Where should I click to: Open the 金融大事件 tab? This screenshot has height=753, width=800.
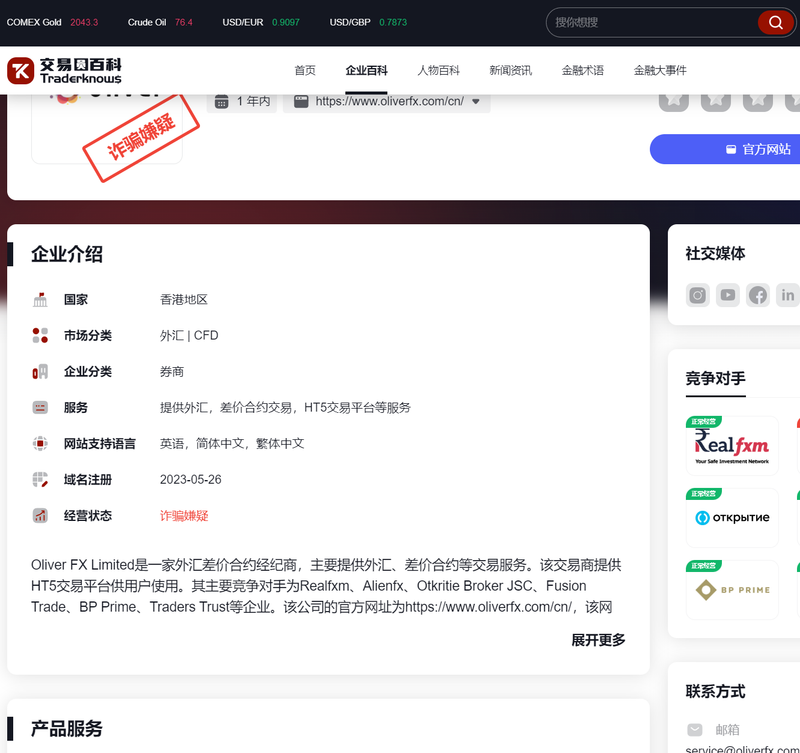pyautogui.click(x=660, y=70)
